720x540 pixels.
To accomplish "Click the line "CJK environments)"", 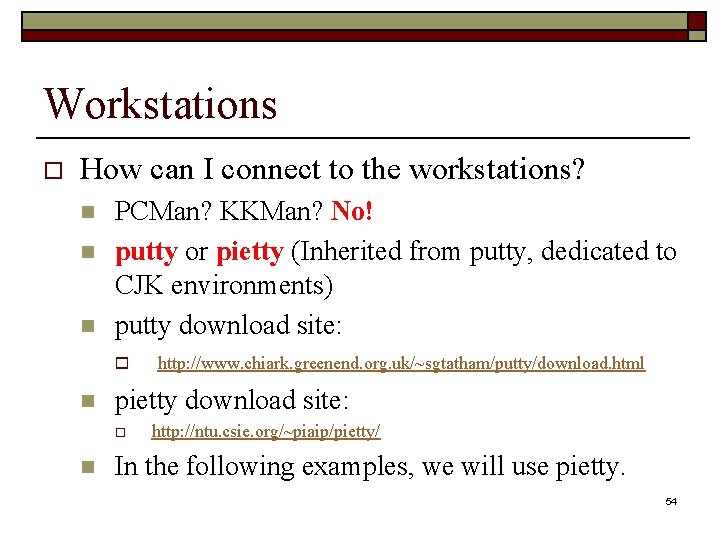I will pos(224,286).
